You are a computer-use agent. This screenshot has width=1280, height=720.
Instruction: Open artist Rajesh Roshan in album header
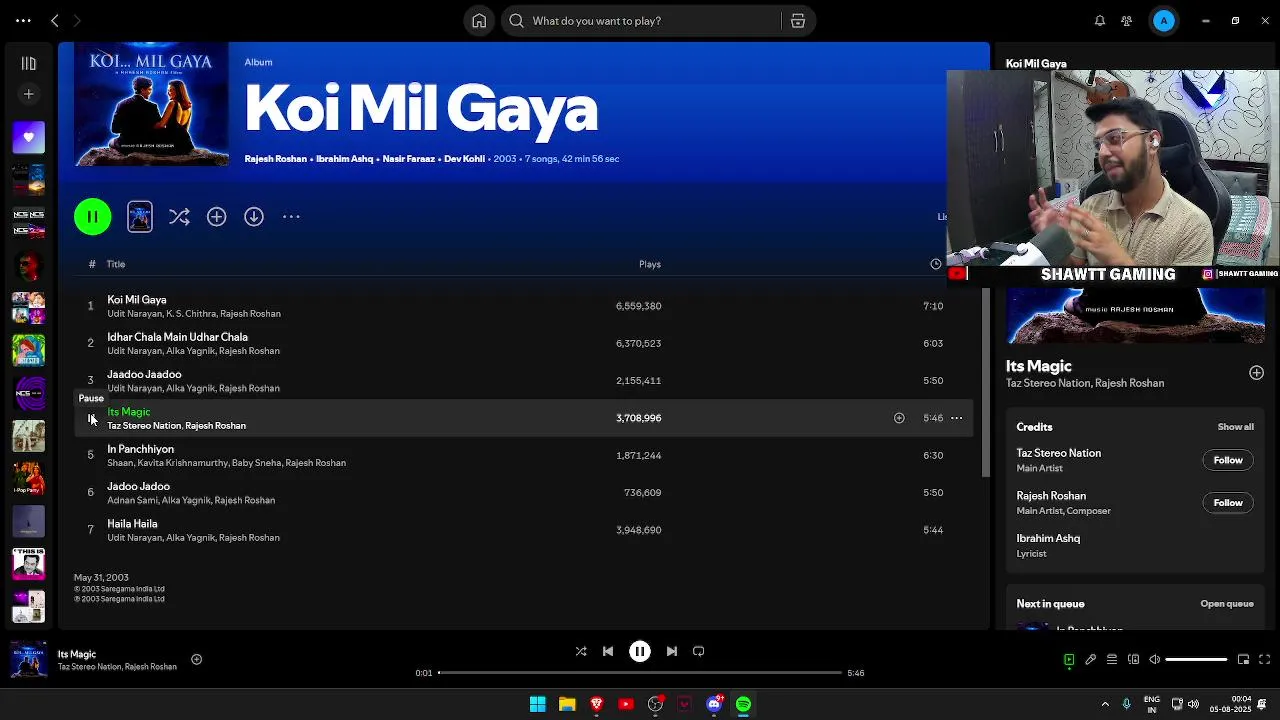coord(275,159)
